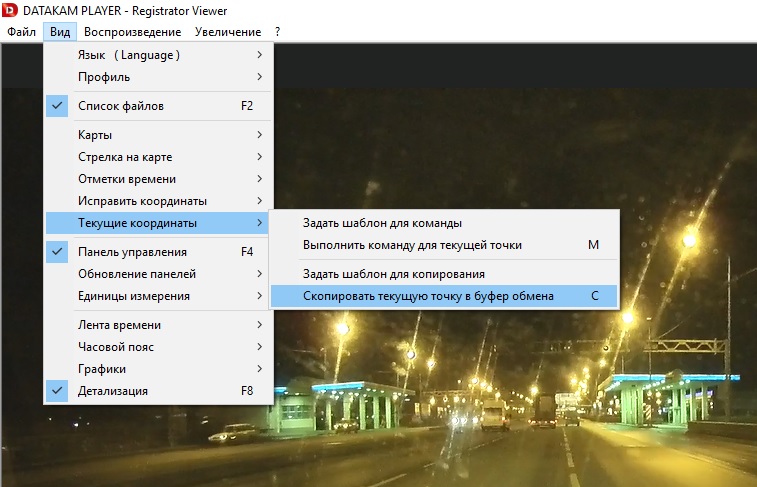The image size is (757, 487).
Task: Open the ? help menu
Action: 278,32
